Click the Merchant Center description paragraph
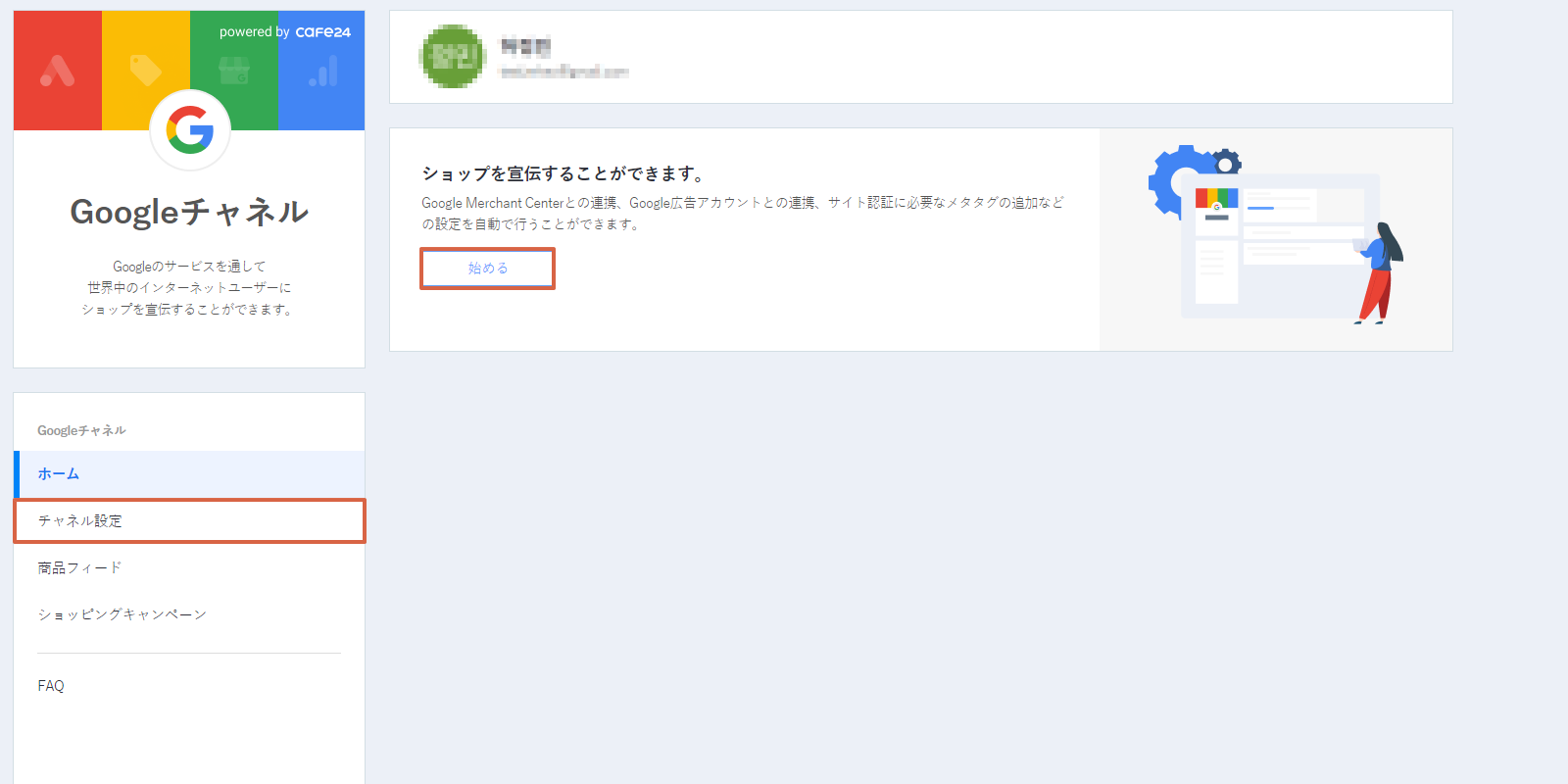 coord(743,213)
